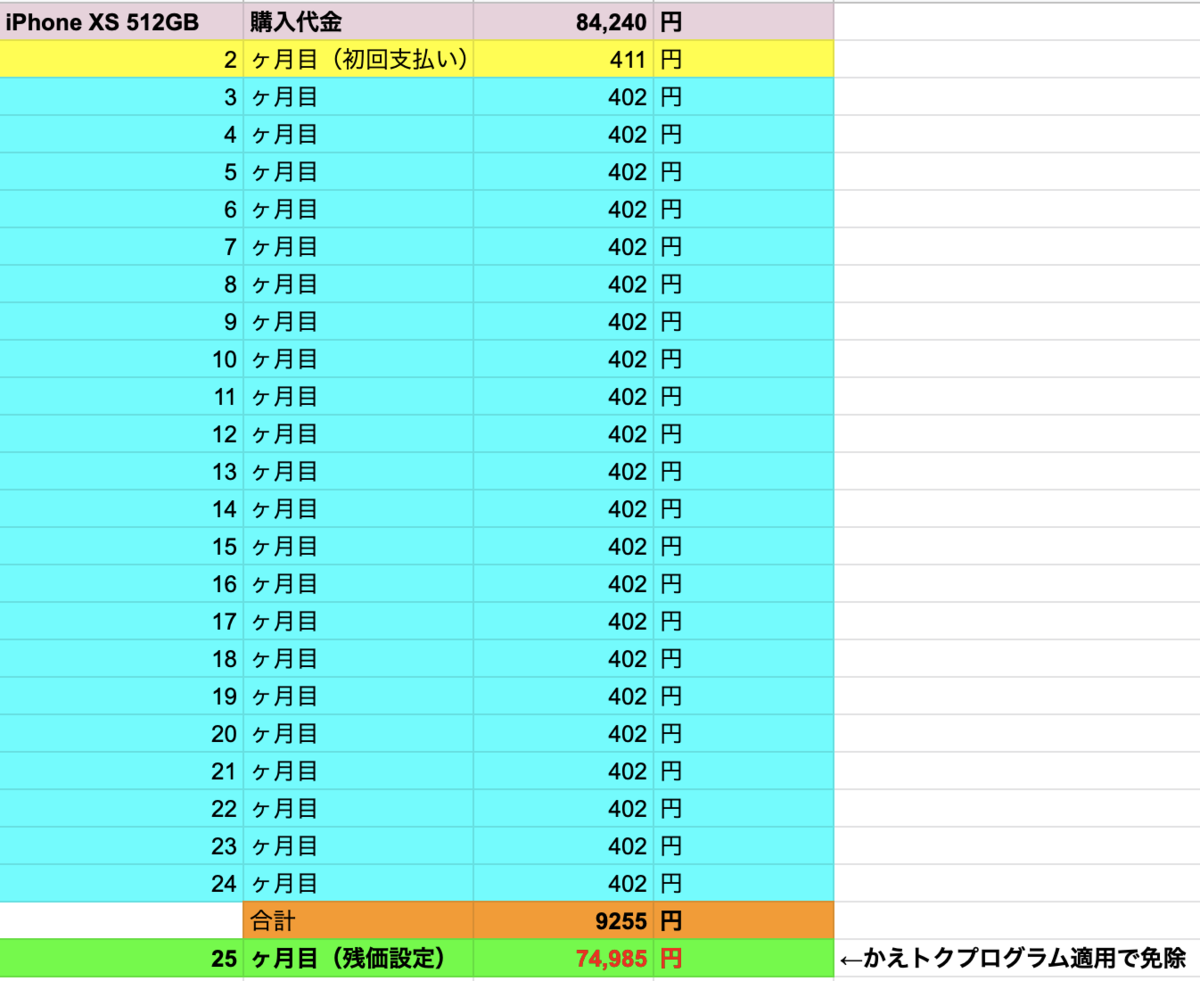The width and height of the screenshot is (1200, 981).
Task: Select month number 11 cell
Action: point(121,397)
